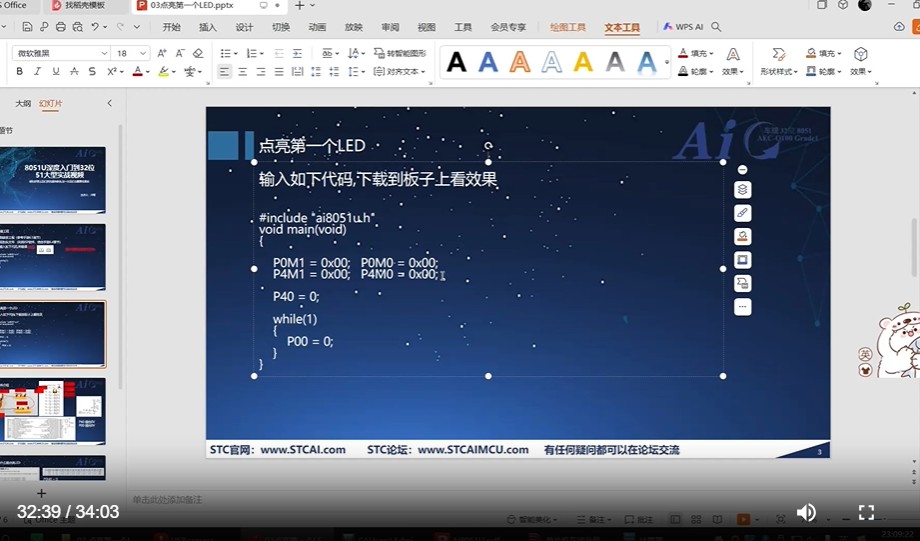Viewport: 920px width, 541px height.
Task: Open the font color A dropdown arrow
Action: coord(147,72)
